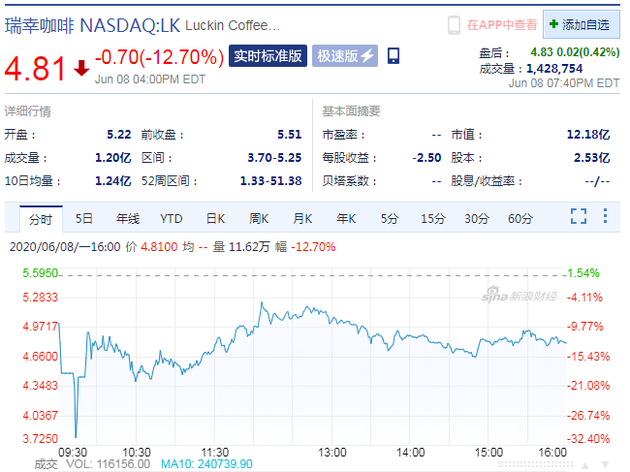Click the down triangle arrow under the chart
The width and height of the screenshot is (630, 472).
click(x=605, y=465)
